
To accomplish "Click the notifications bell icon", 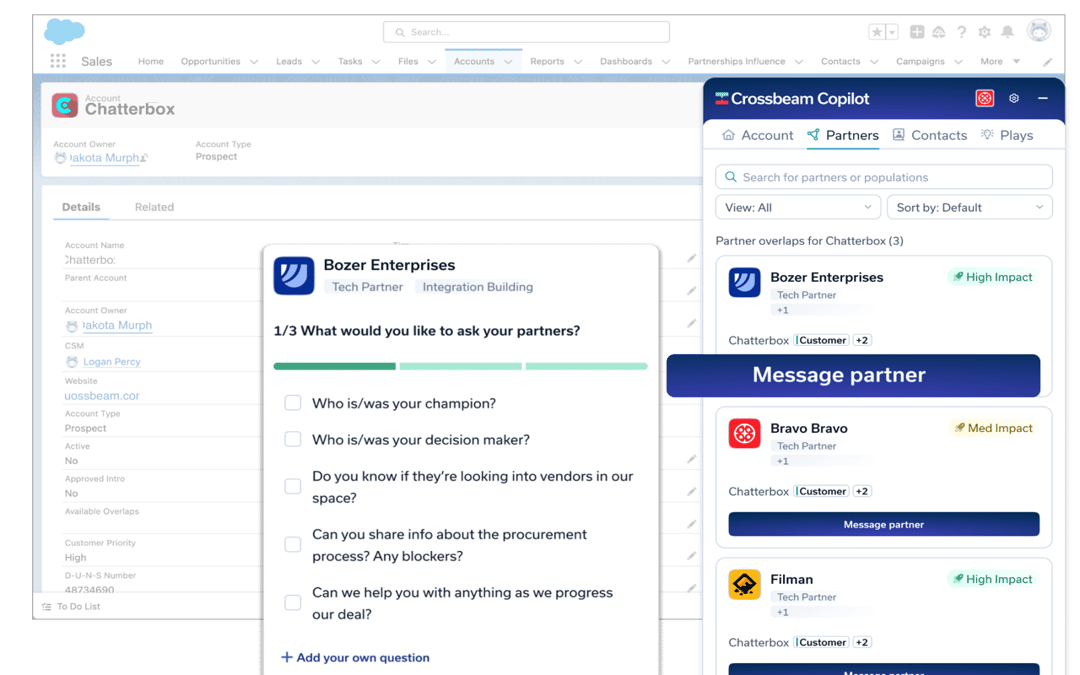I will (1009, 31).
